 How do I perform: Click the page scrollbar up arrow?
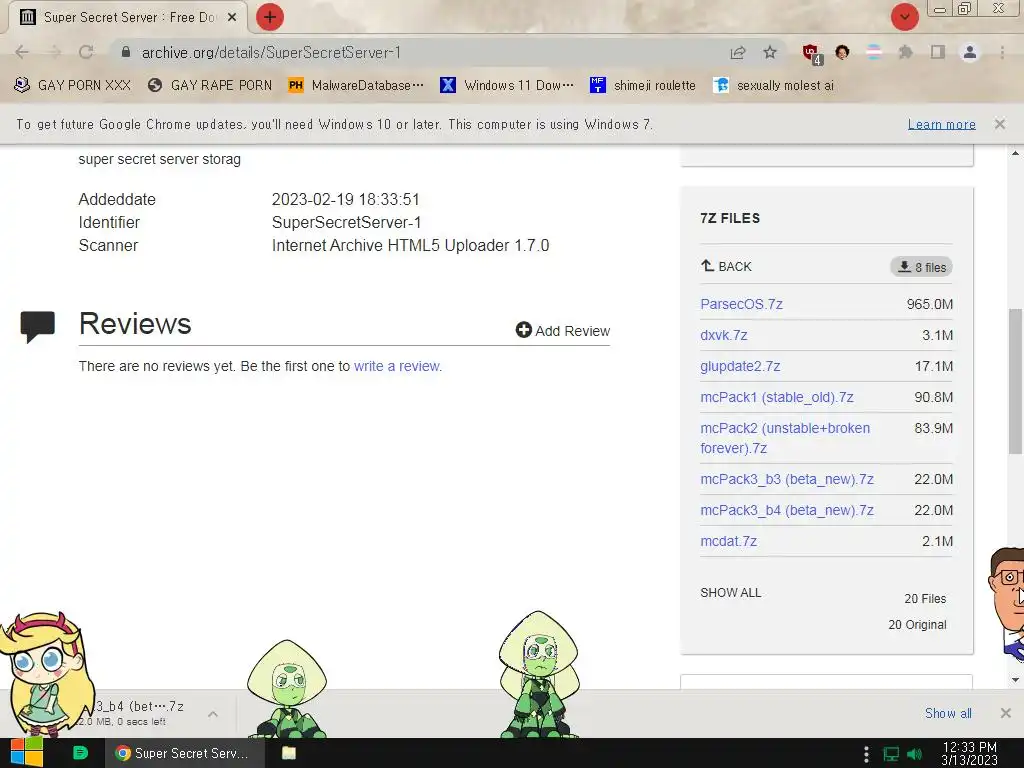[x=1015, y=153]
